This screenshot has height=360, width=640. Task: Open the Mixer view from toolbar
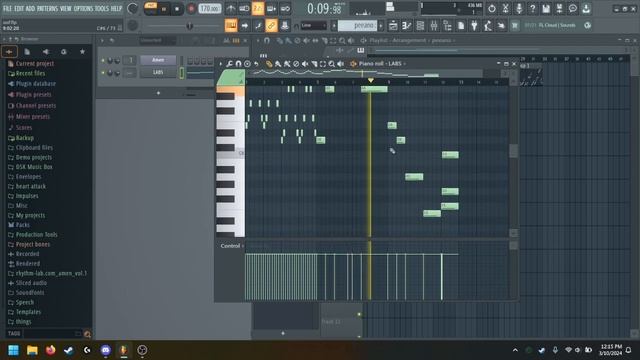[434, 25]
